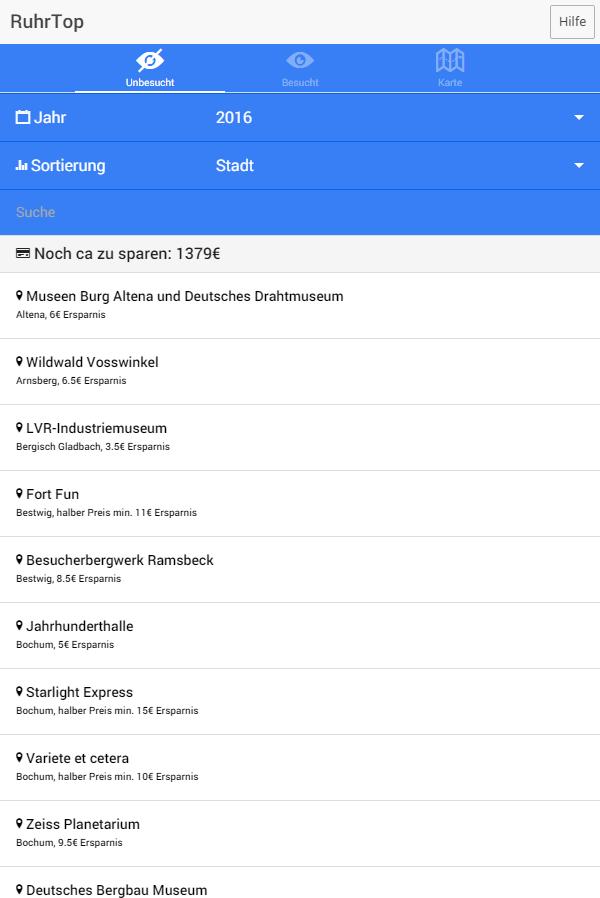Image resolution: width=600 pixels, height=898 pixels.
Task: Select the Stadt sorting value
Action: click(x=235, y=166)
